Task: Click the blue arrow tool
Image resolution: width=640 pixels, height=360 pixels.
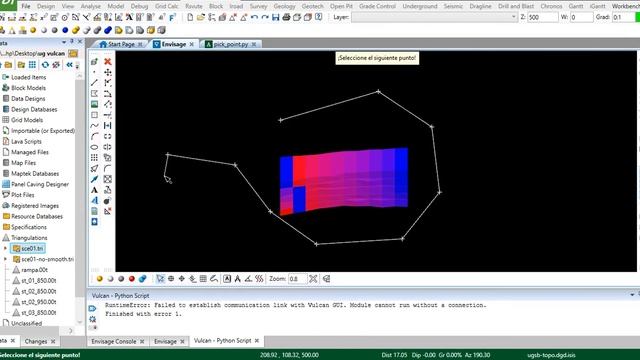Action: 94,179
